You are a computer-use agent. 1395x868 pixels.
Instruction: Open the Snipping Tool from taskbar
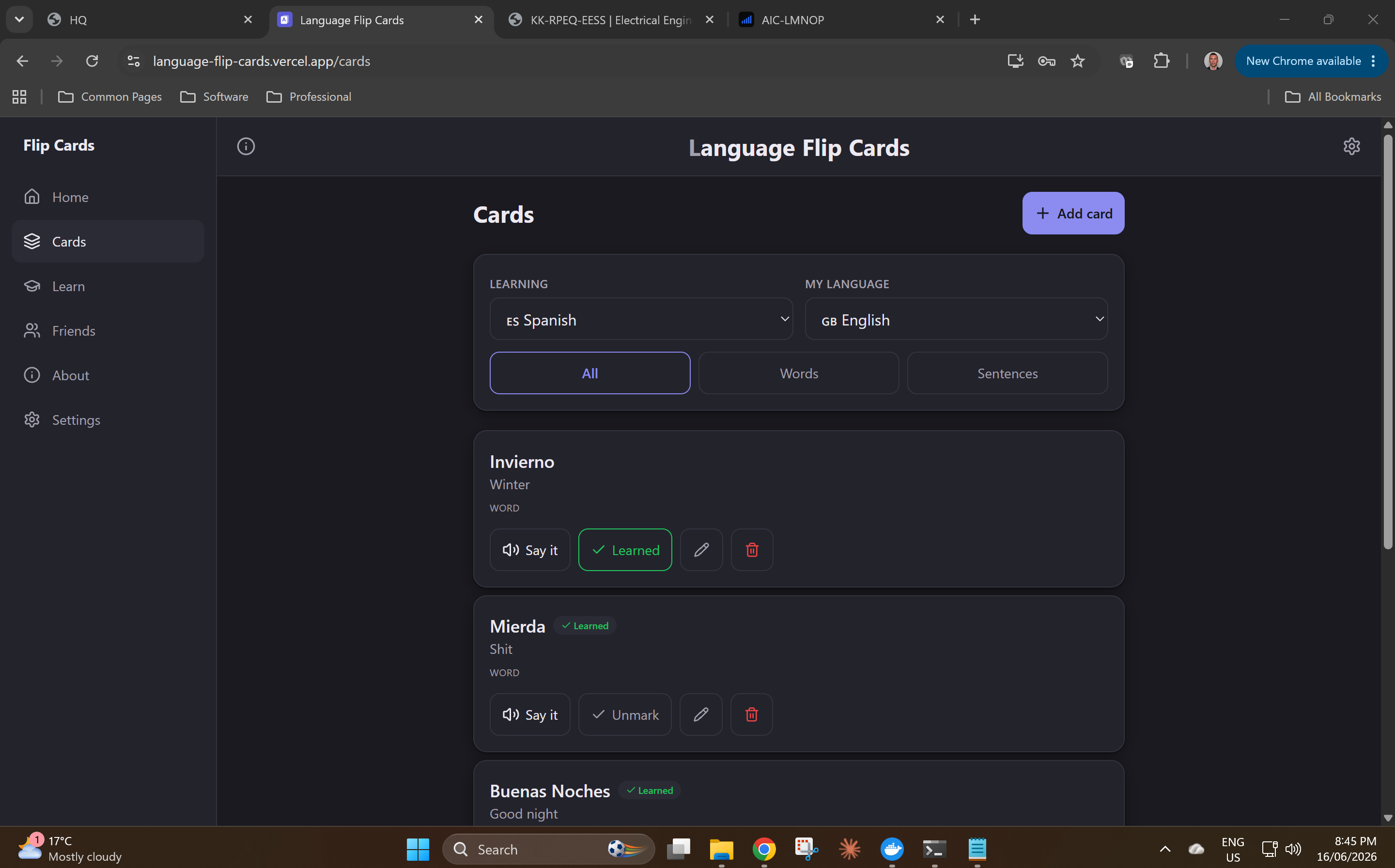pyautogui.click(x=806, y=849)
